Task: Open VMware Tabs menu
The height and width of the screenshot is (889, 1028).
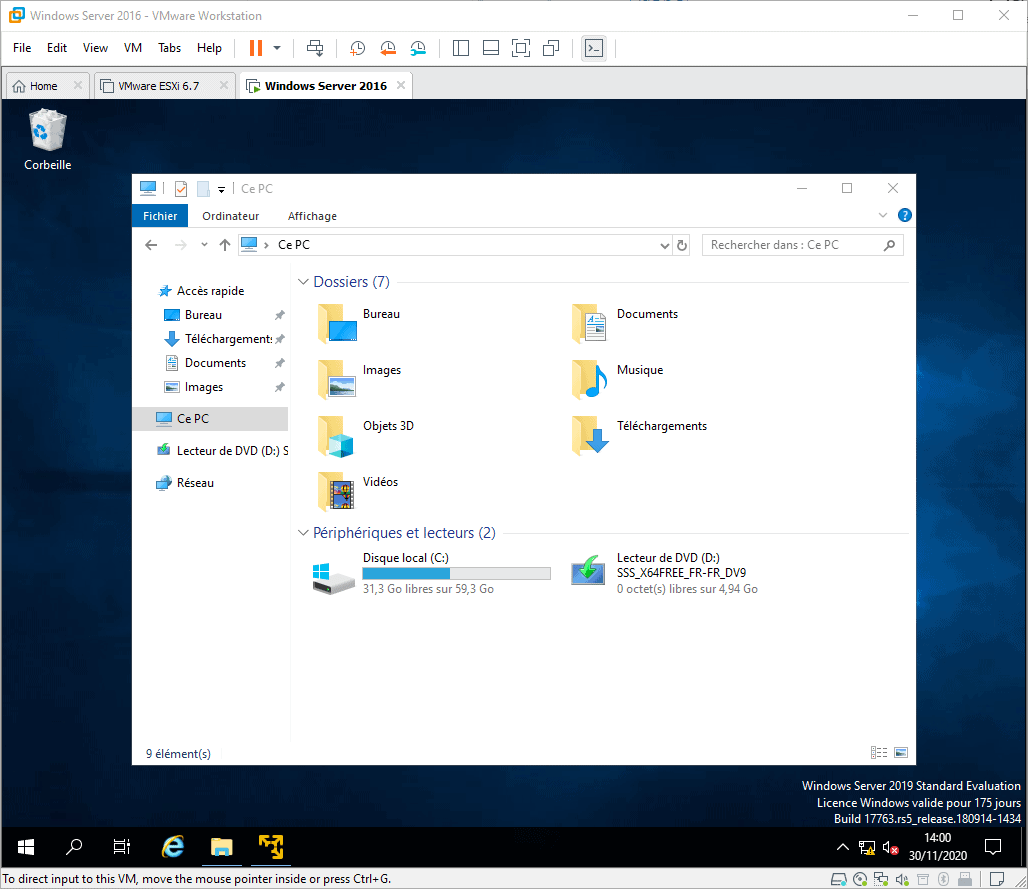Action: pyautogui.click(x=169, y=48)
